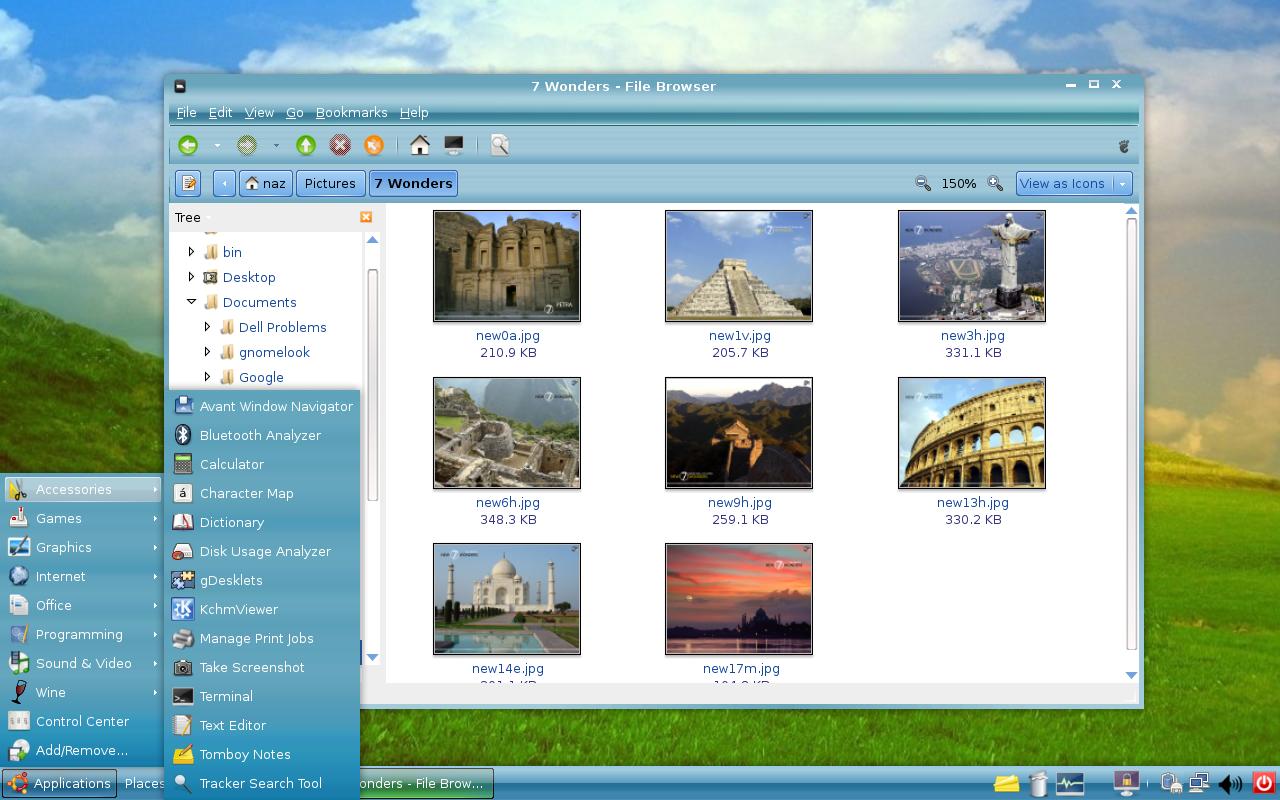
Task: Open Character Map
Action: [262, 493]
